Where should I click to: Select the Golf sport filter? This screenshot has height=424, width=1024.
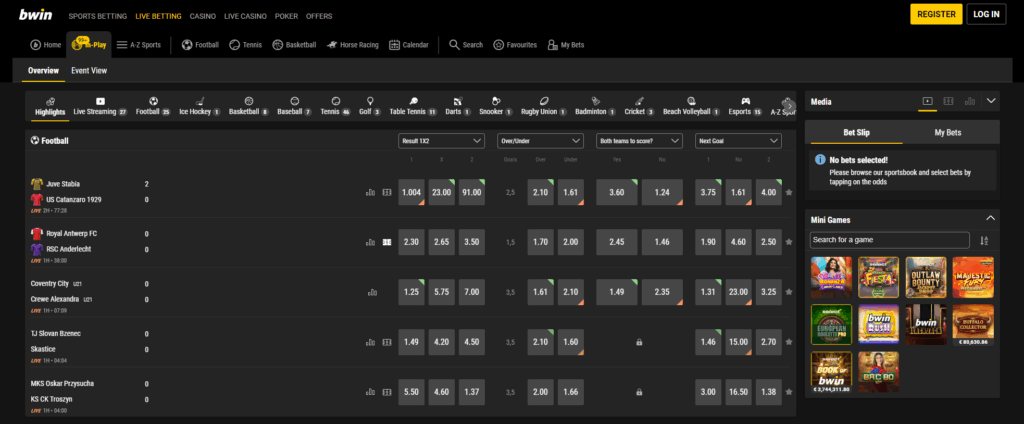coord(370,106)
